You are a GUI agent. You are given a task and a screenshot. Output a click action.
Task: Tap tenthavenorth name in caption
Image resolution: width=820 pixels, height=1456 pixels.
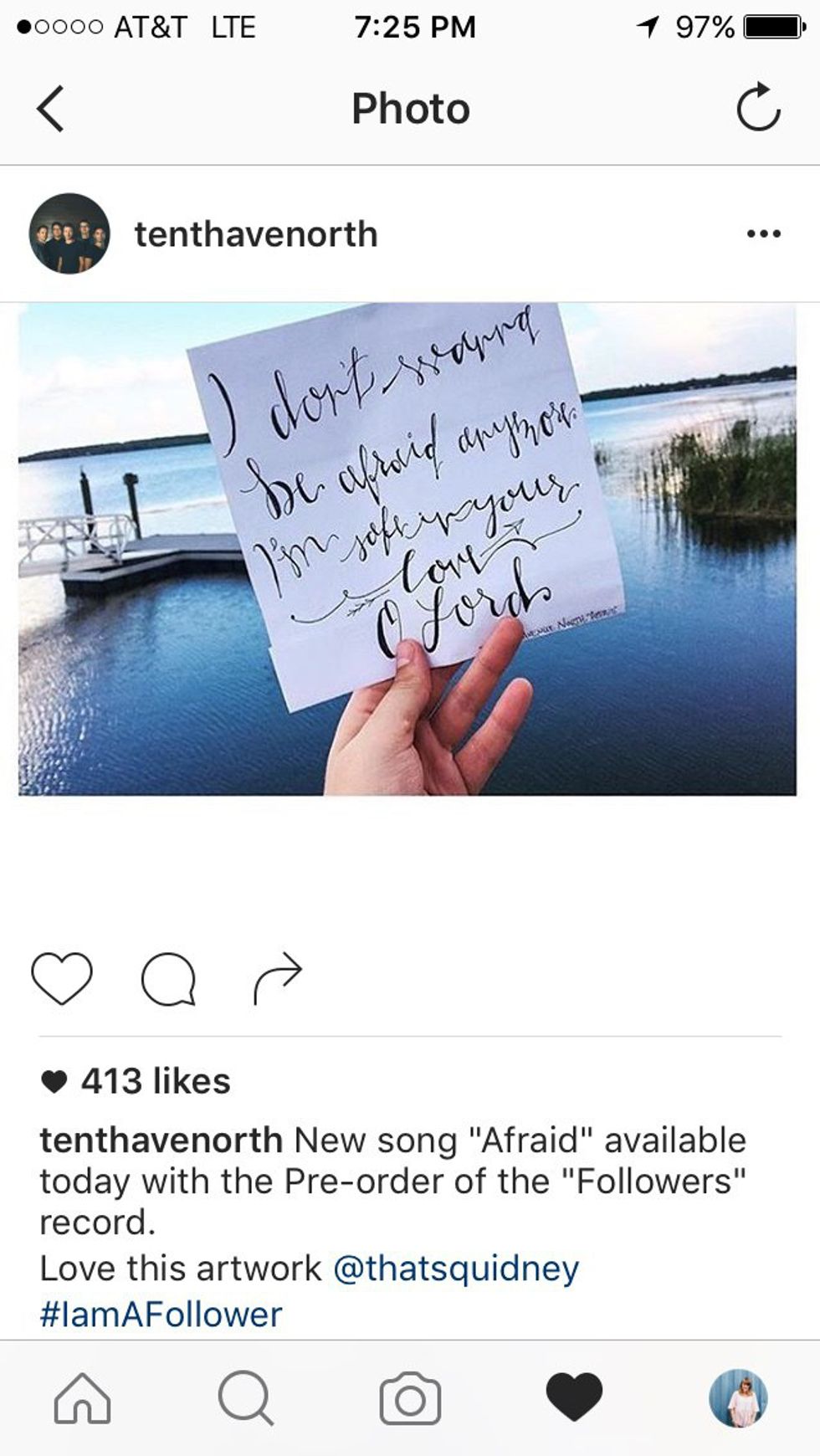point(161,1141)
